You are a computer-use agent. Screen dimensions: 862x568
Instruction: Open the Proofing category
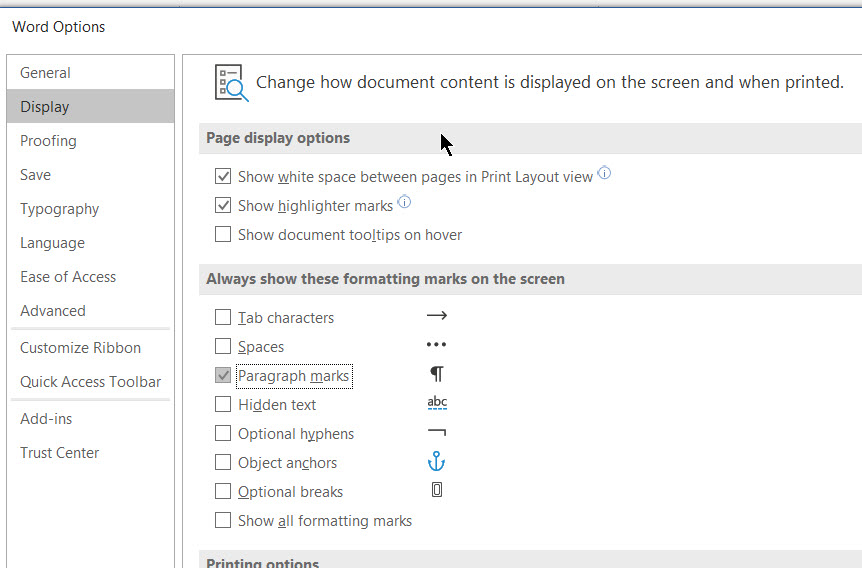91,141
